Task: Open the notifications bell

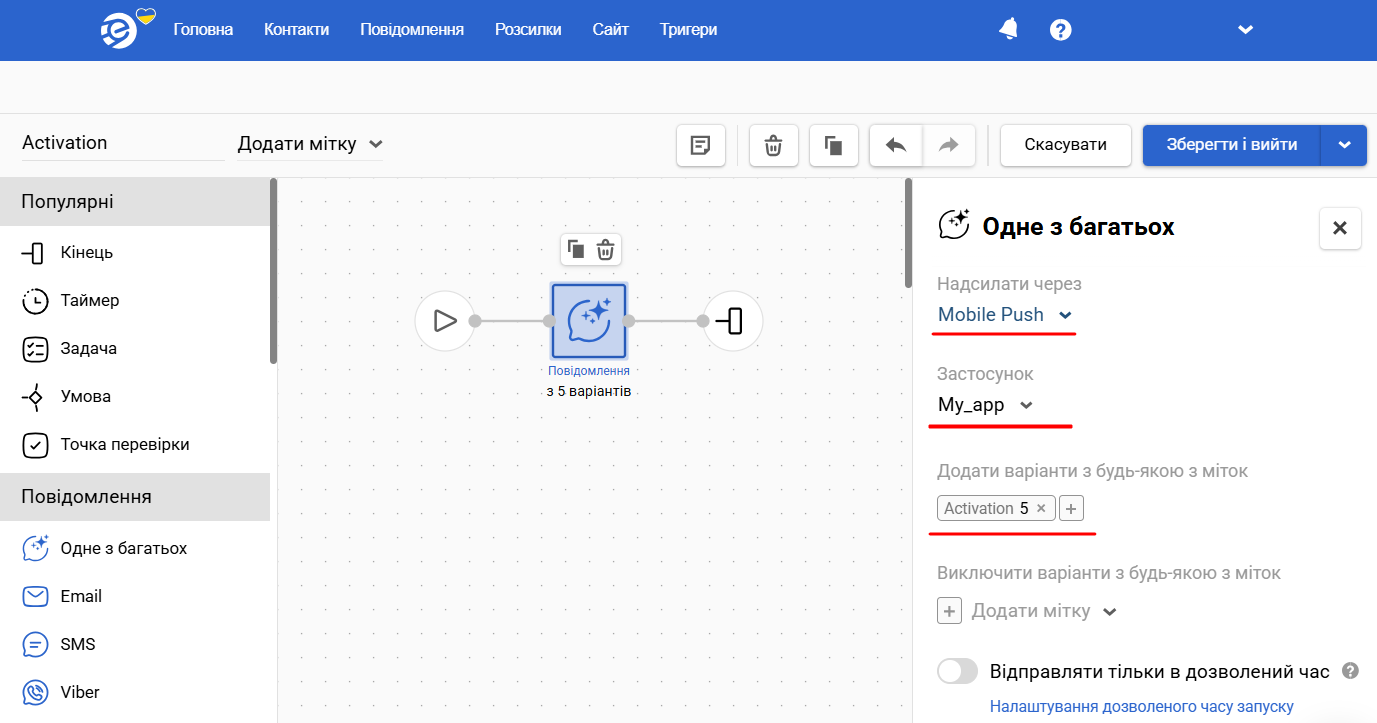Action: [1009, 29]
